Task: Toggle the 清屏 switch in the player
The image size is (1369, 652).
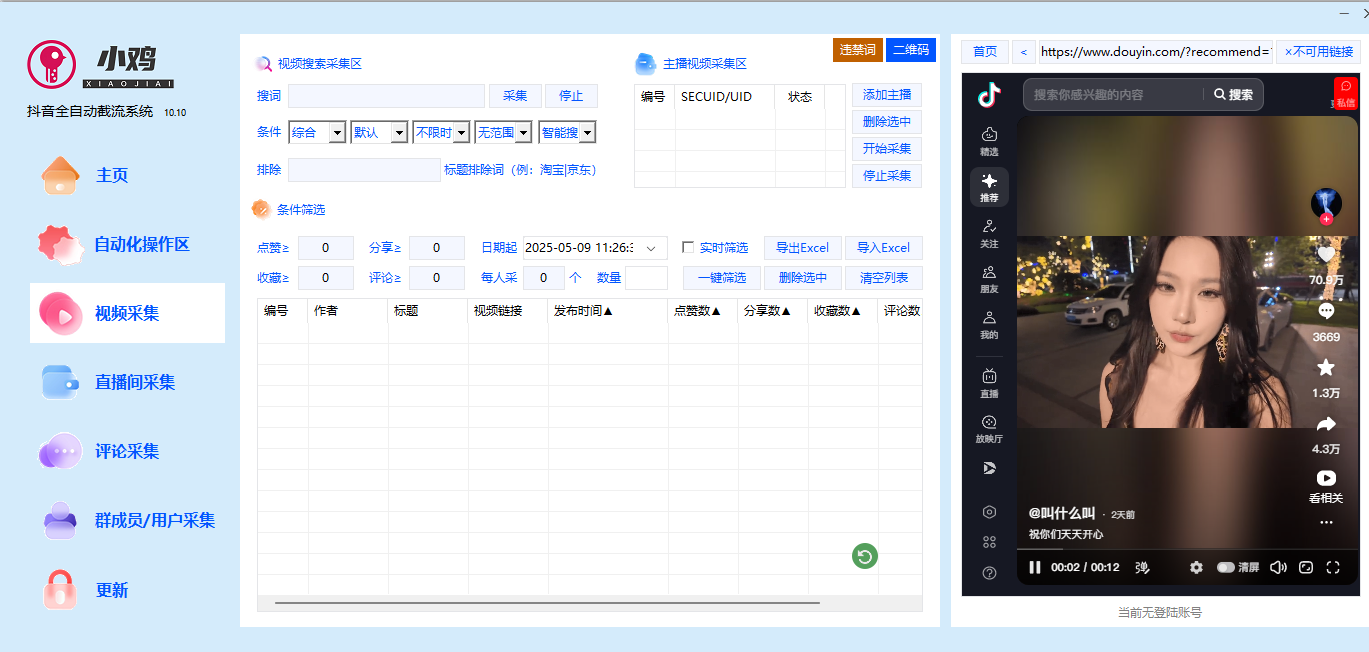Action: click(x=1227, y=567)
